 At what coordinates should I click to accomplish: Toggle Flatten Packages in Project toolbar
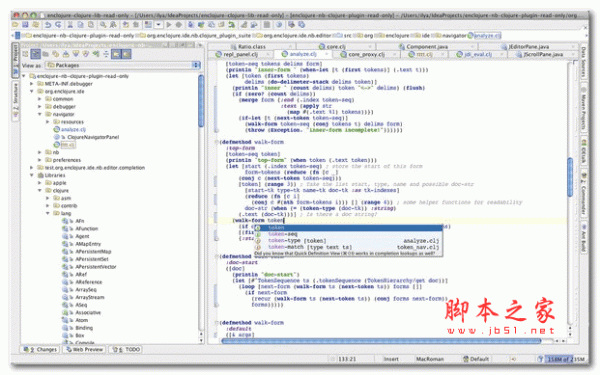(x=25, y=54)
